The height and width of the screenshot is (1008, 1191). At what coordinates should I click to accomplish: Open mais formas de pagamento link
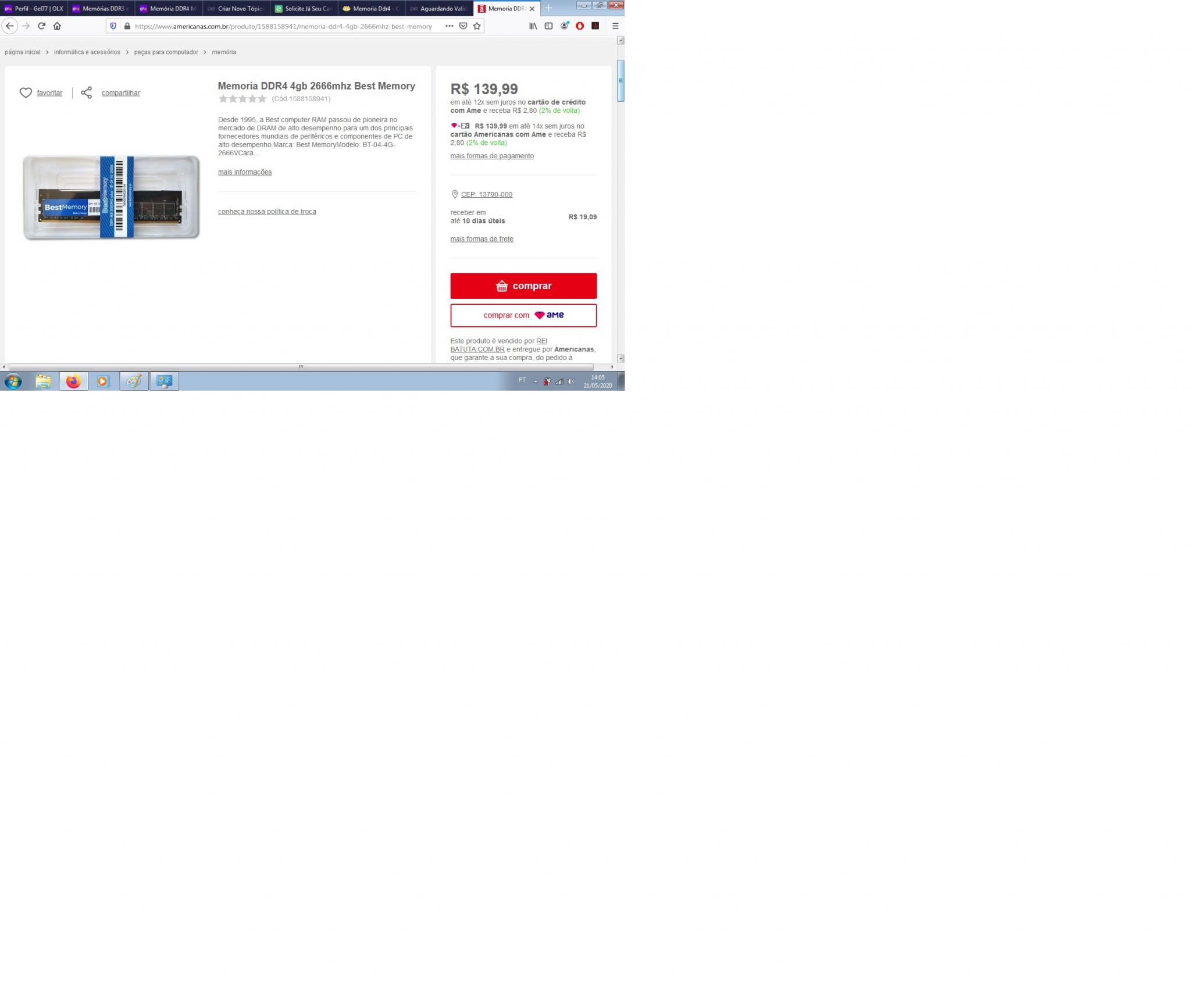[x=492, y=156]
